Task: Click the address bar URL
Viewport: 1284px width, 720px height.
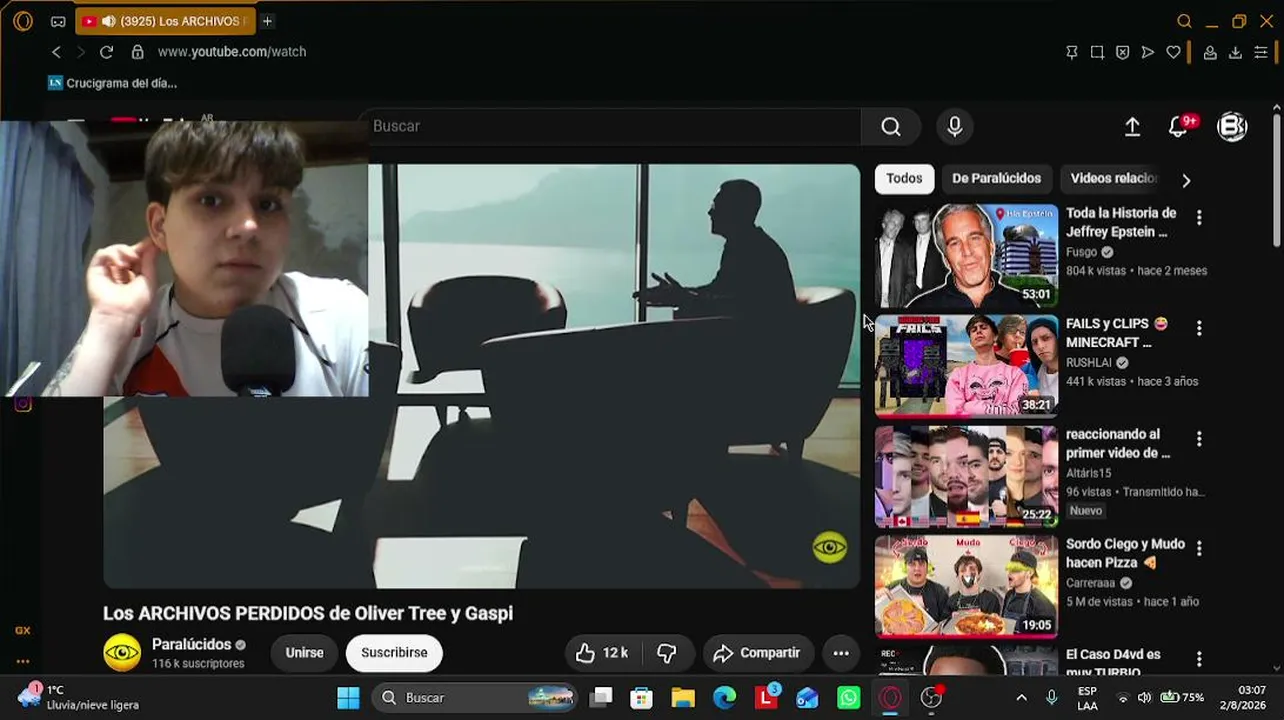Action: [232, 52]
